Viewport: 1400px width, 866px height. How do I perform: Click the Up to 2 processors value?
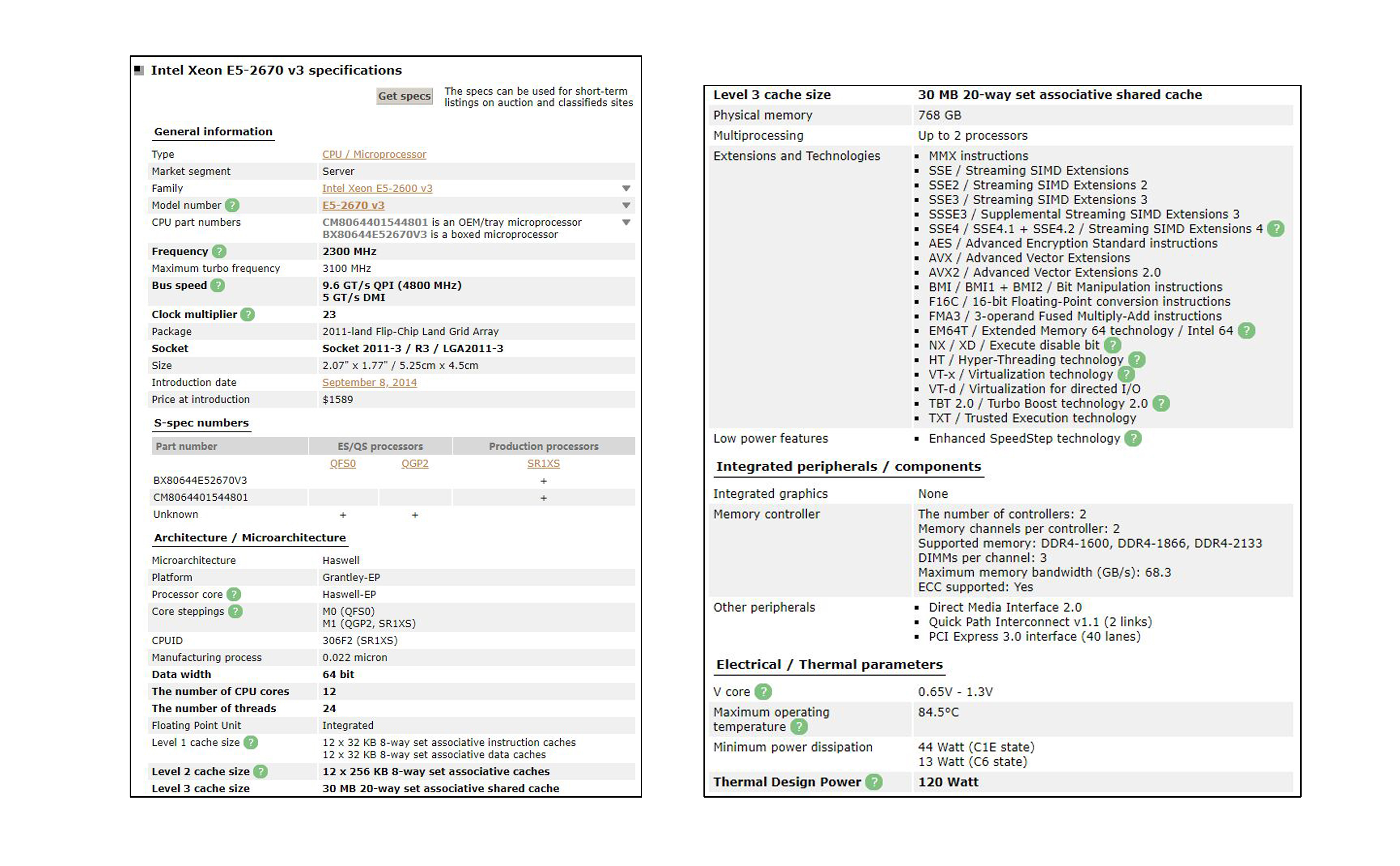click(x=972, y=136)
